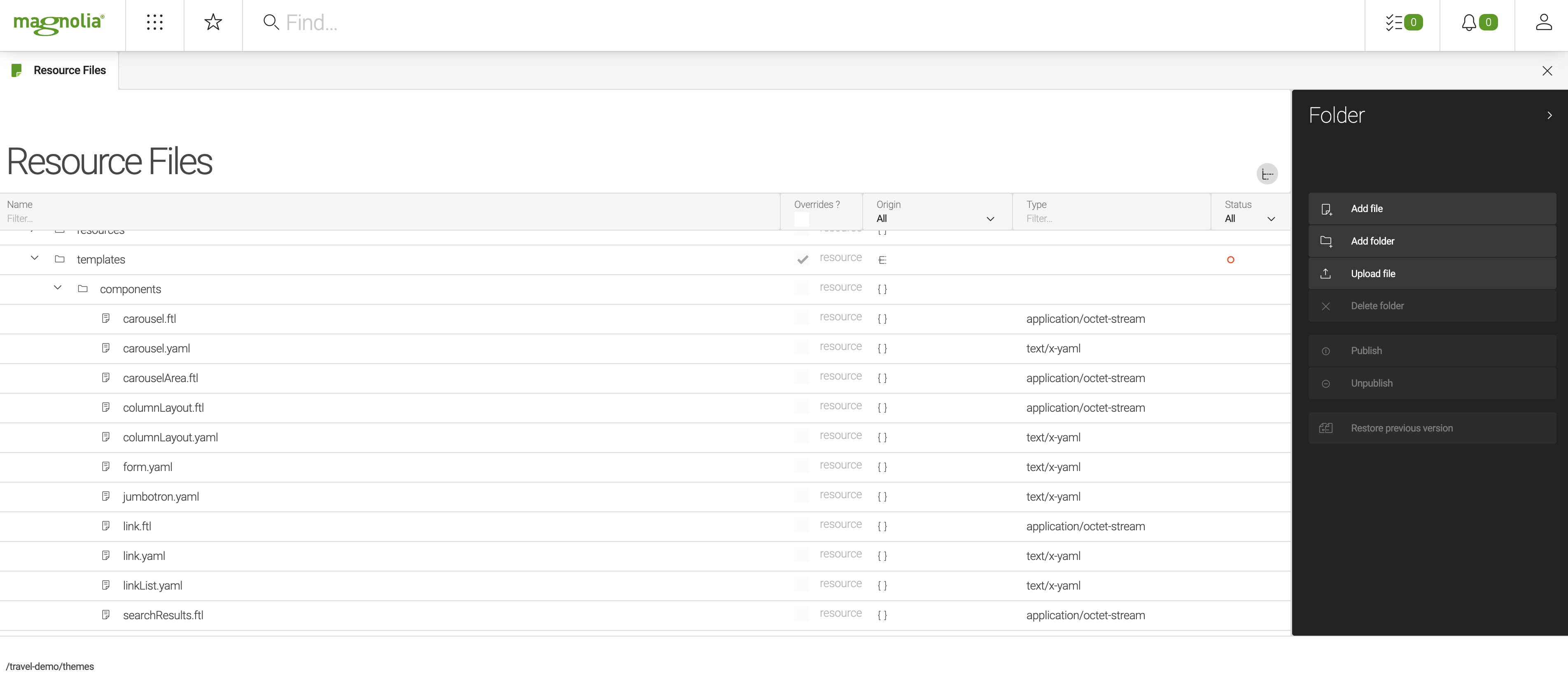This screenshot has width=1568, height=681.
Task: Click the Add folder icon in panel
Action: coord(1326,240)
